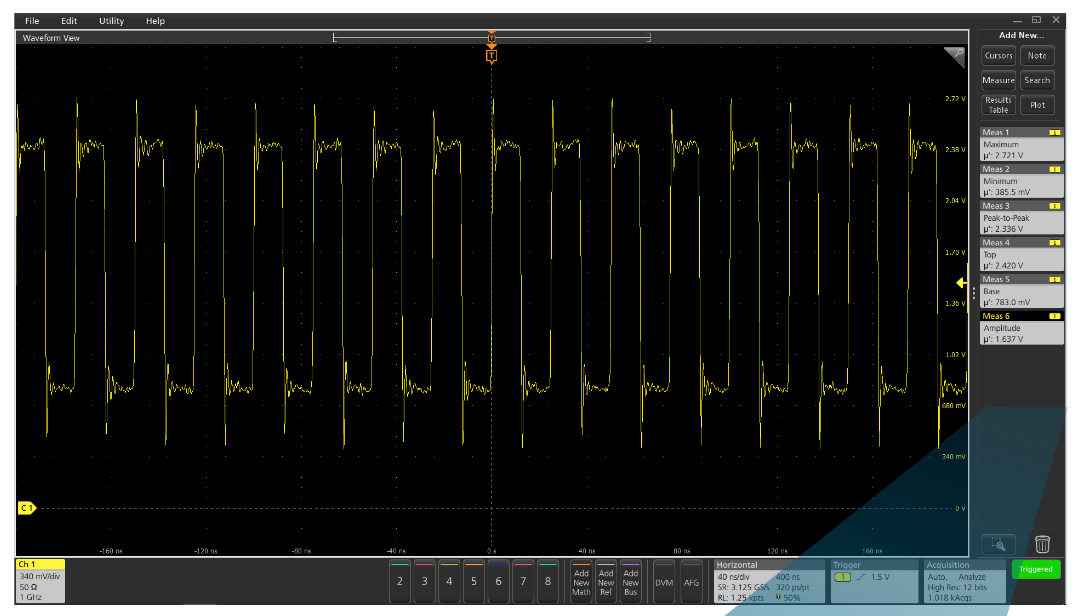
Task: Open the Utility menu
Action: pyautogui.click(x=112, y=21)
